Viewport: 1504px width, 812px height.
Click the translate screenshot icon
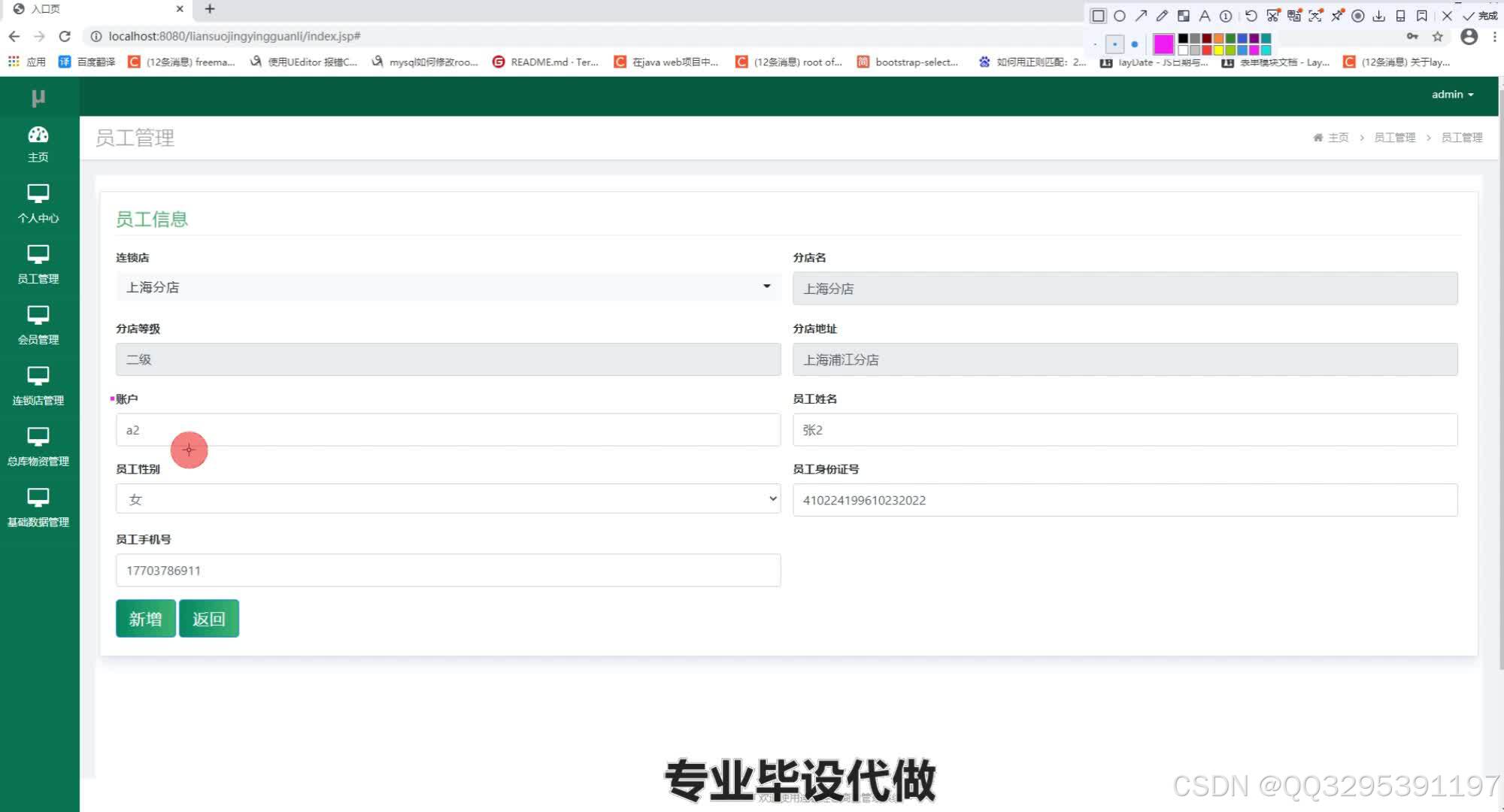1293,16
